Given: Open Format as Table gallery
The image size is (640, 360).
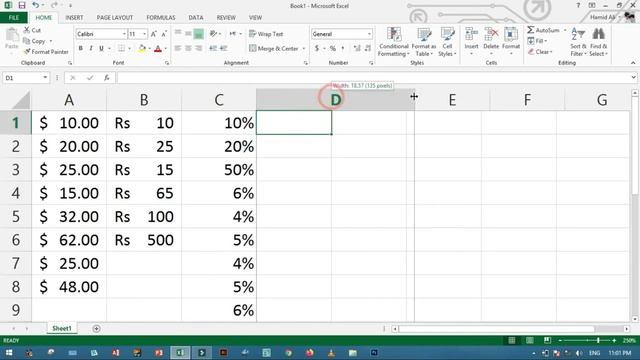Looking at the screenshot, I should click(424, 42).
